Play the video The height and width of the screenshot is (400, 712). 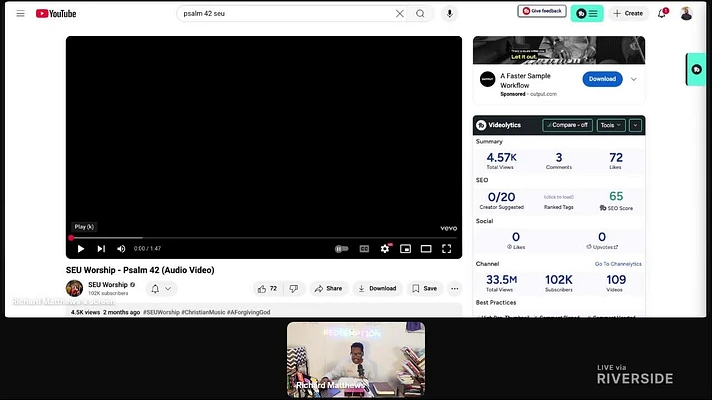pos(81,249)
